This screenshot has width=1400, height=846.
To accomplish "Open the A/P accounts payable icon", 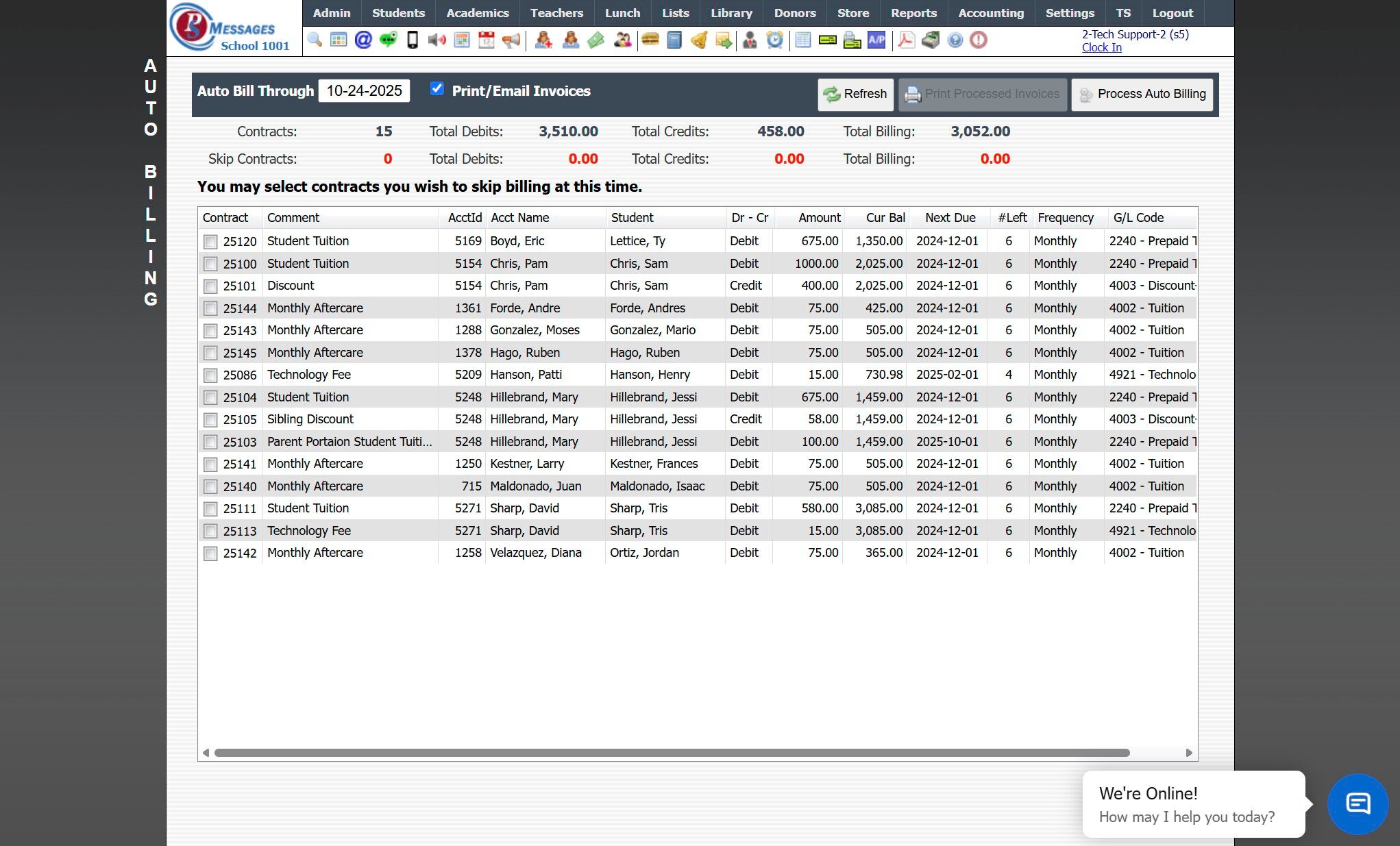I will click(x=876, y=40).
